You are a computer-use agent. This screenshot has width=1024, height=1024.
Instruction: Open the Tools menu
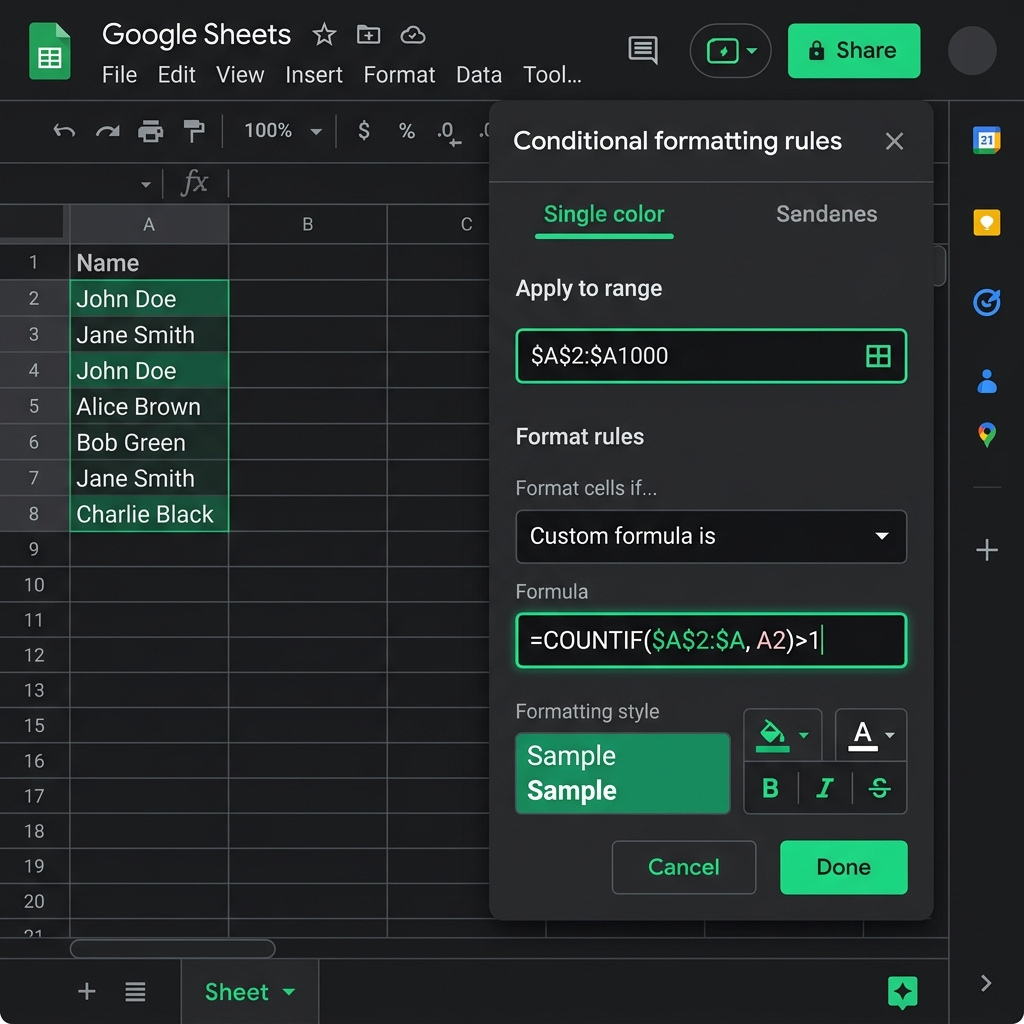point(552,75)
